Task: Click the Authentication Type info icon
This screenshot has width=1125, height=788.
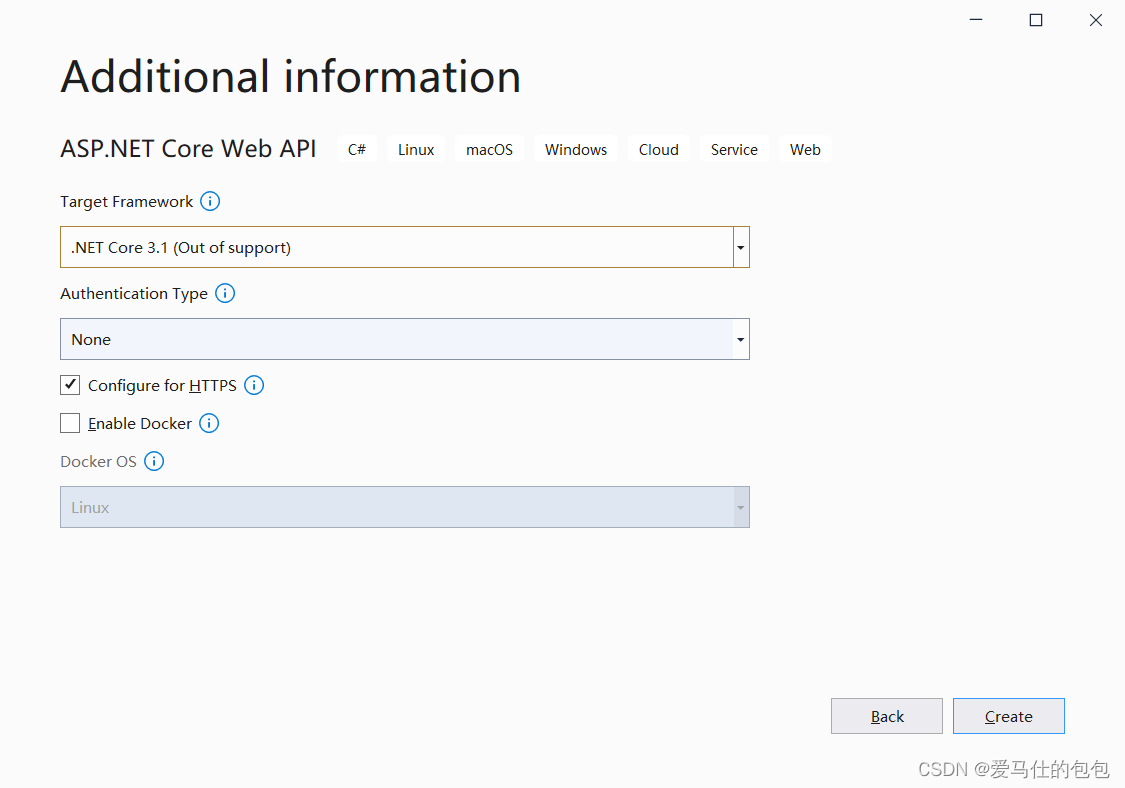Action: coord(225,293)
